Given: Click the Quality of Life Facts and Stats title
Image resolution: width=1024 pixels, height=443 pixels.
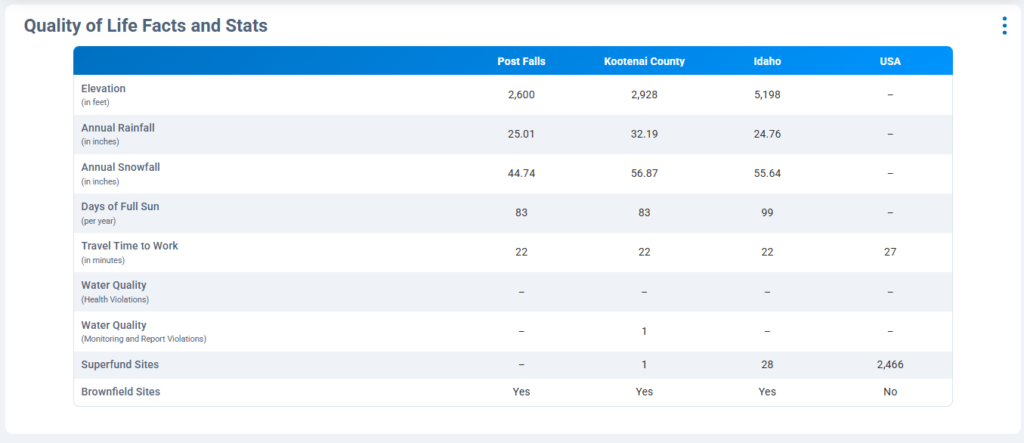Looking at the screenshot, I should click(145, 26).
